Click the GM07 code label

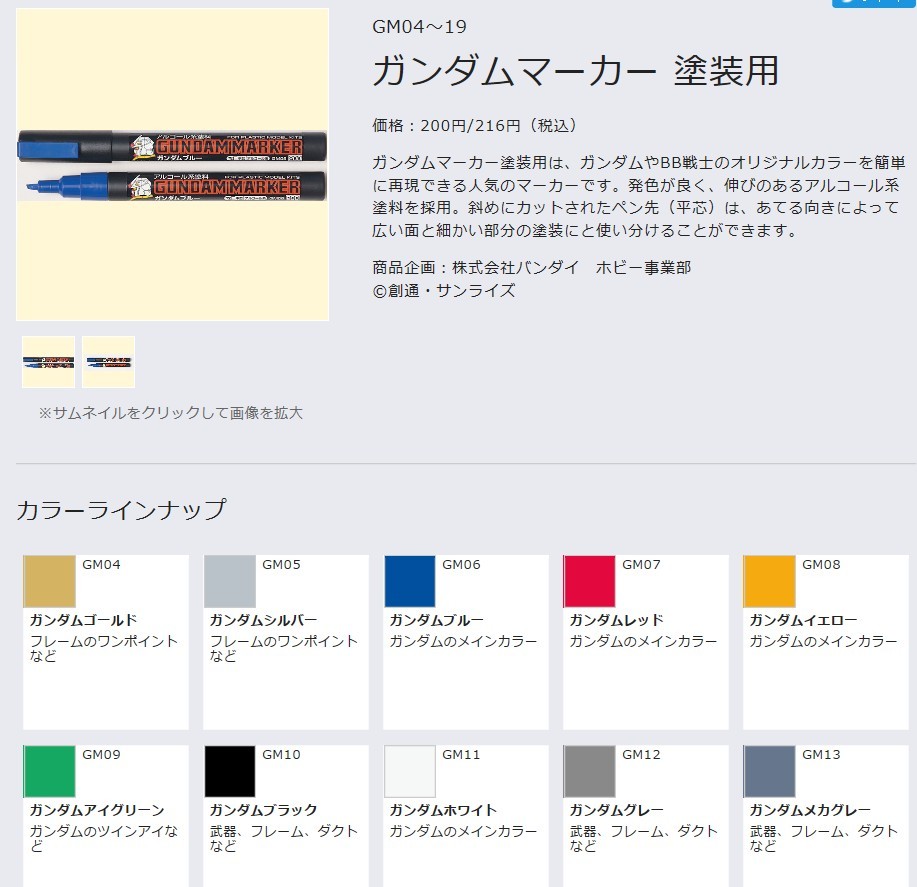pos(642,565)
